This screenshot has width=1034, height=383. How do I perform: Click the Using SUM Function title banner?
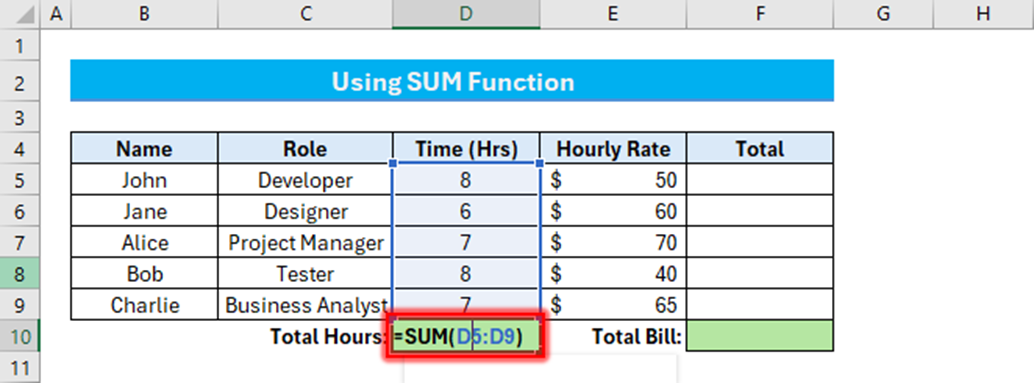[x=452, y=81]
